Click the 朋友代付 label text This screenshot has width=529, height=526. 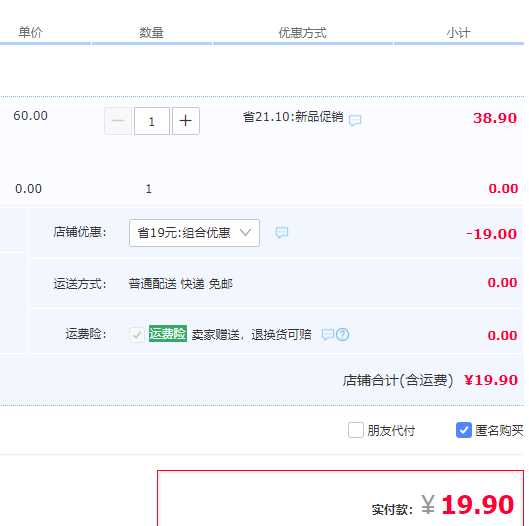coord(391,431)
